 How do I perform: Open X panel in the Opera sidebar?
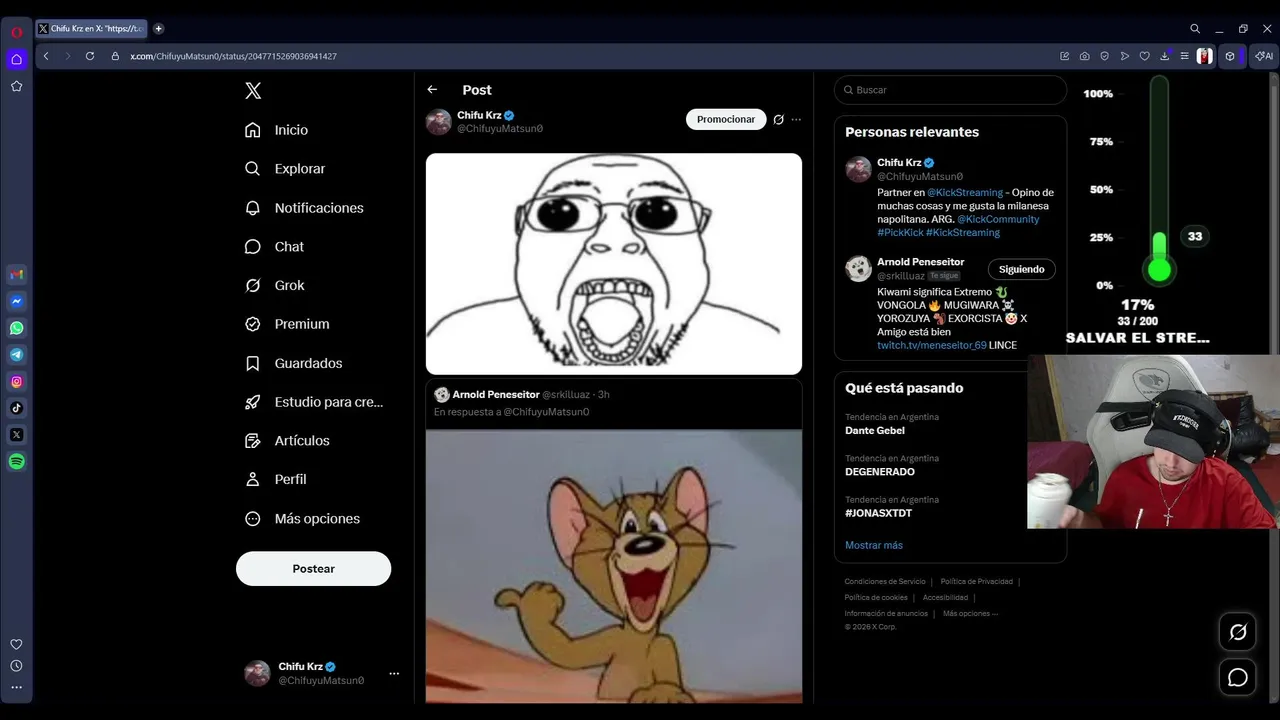click(x=16, y=435)
